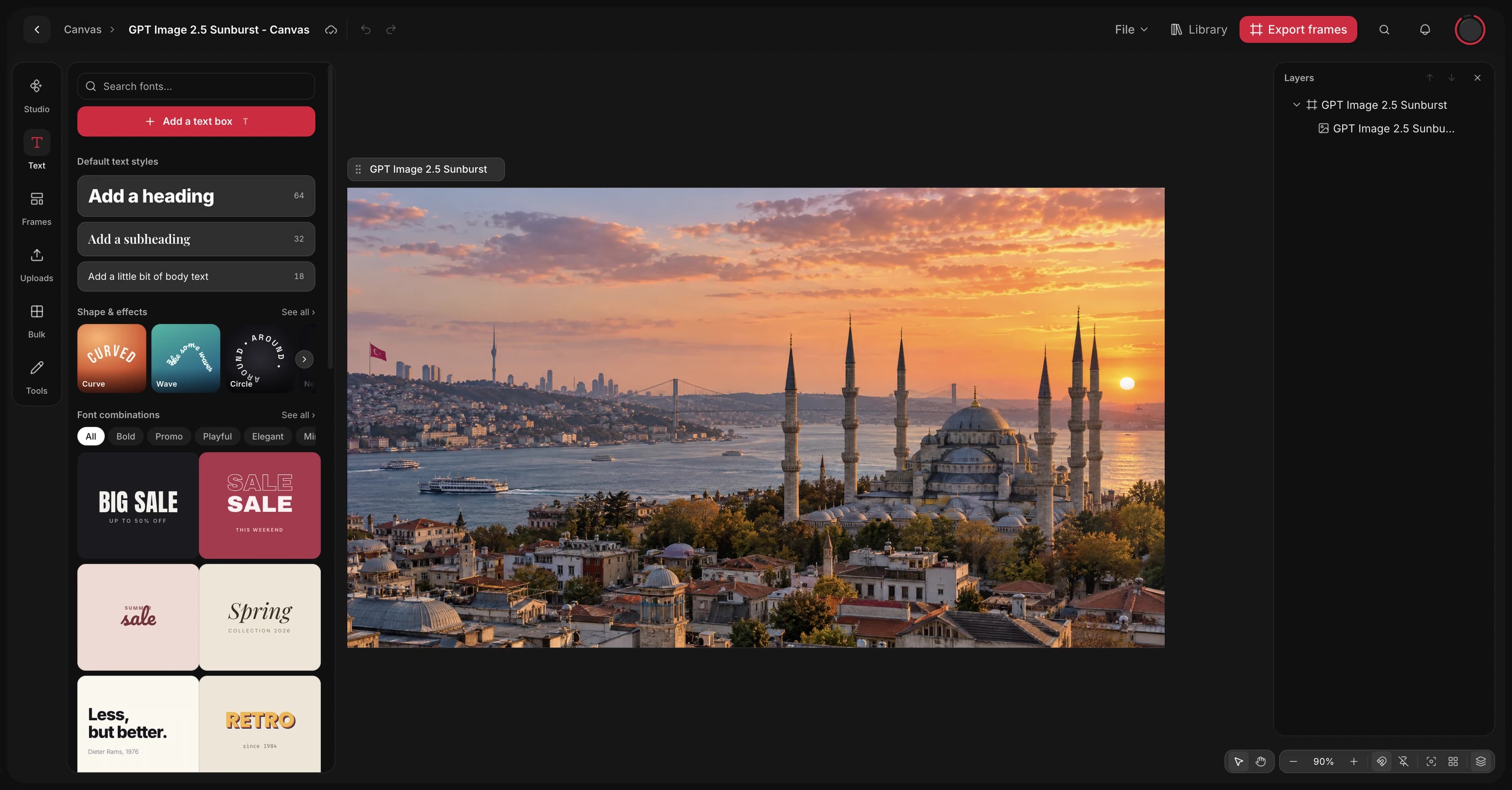Zoom in with the plus button

click(1353, 761)
